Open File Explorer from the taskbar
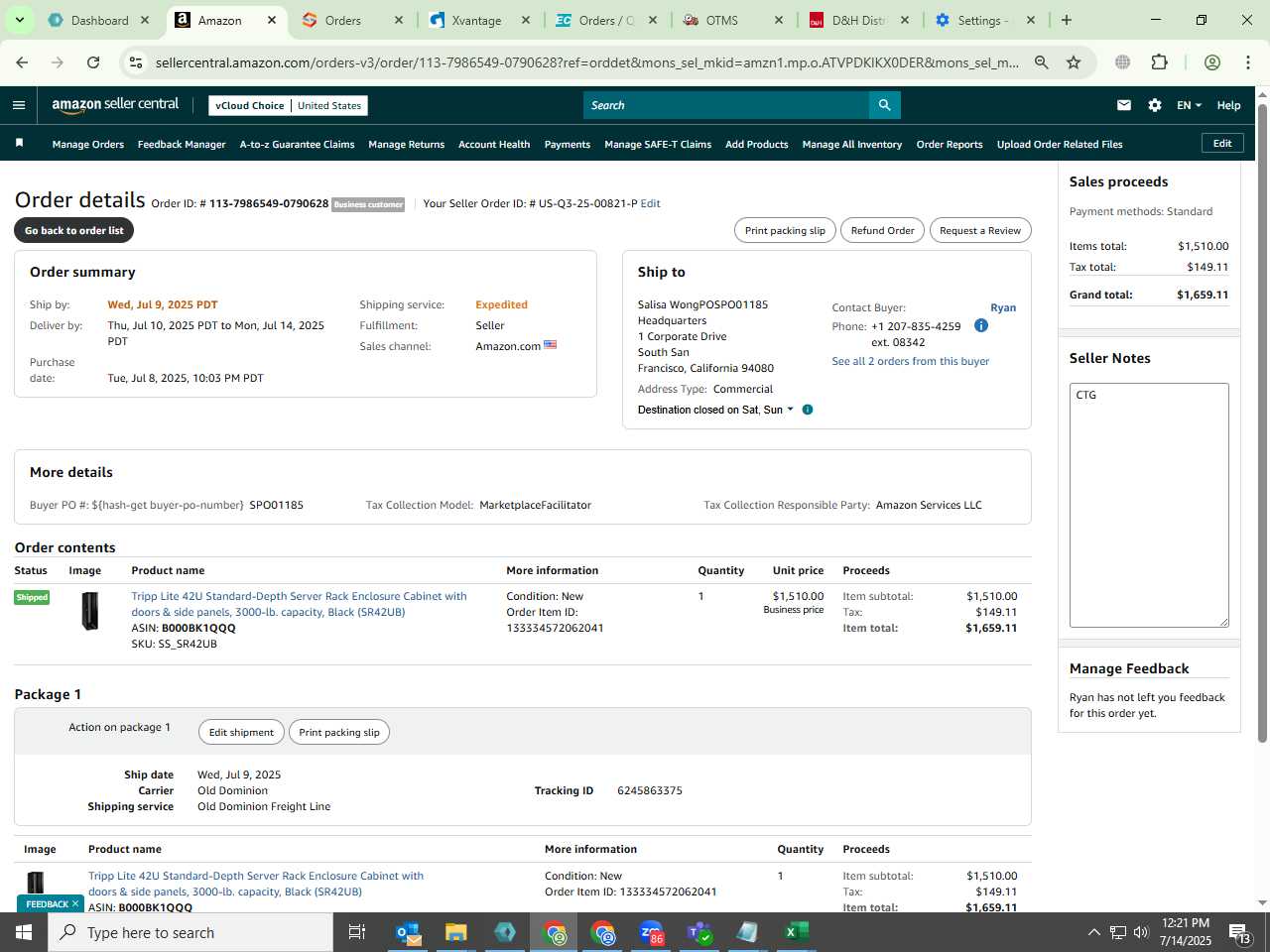 (x=456, y=932)
